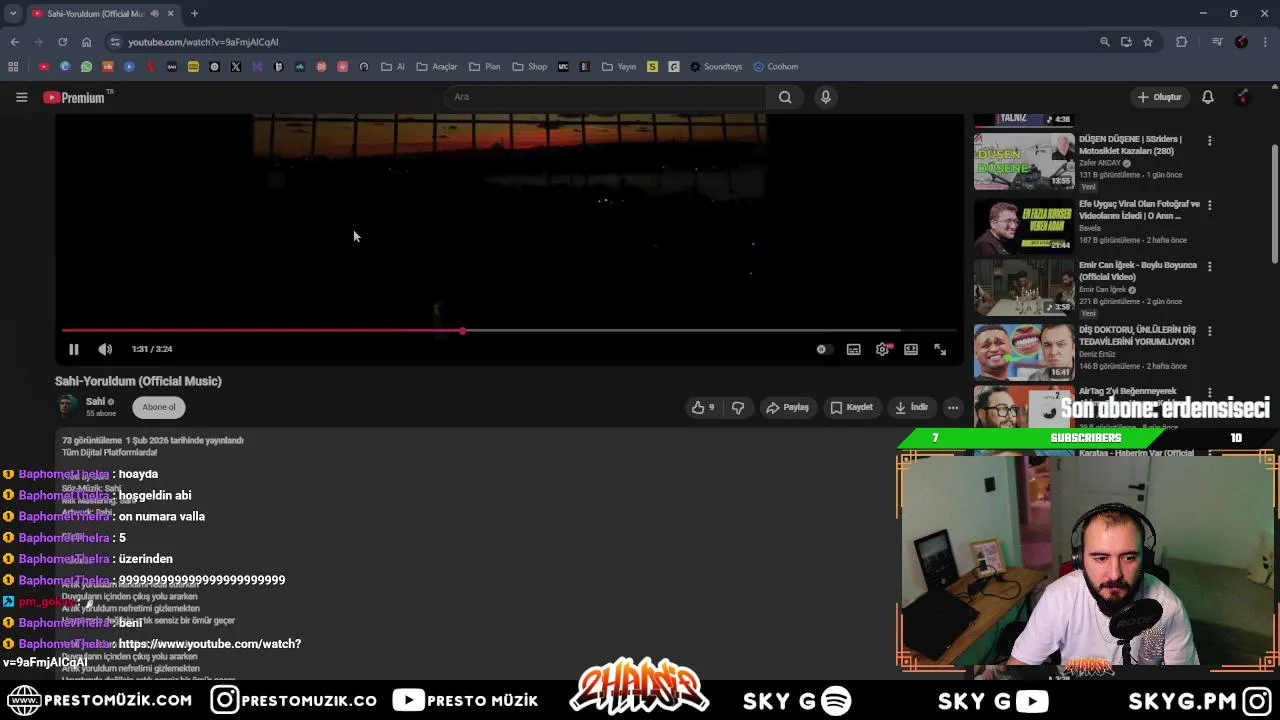Open the Coohom bookmark
1280x720 pixels.
click(776, 67)
